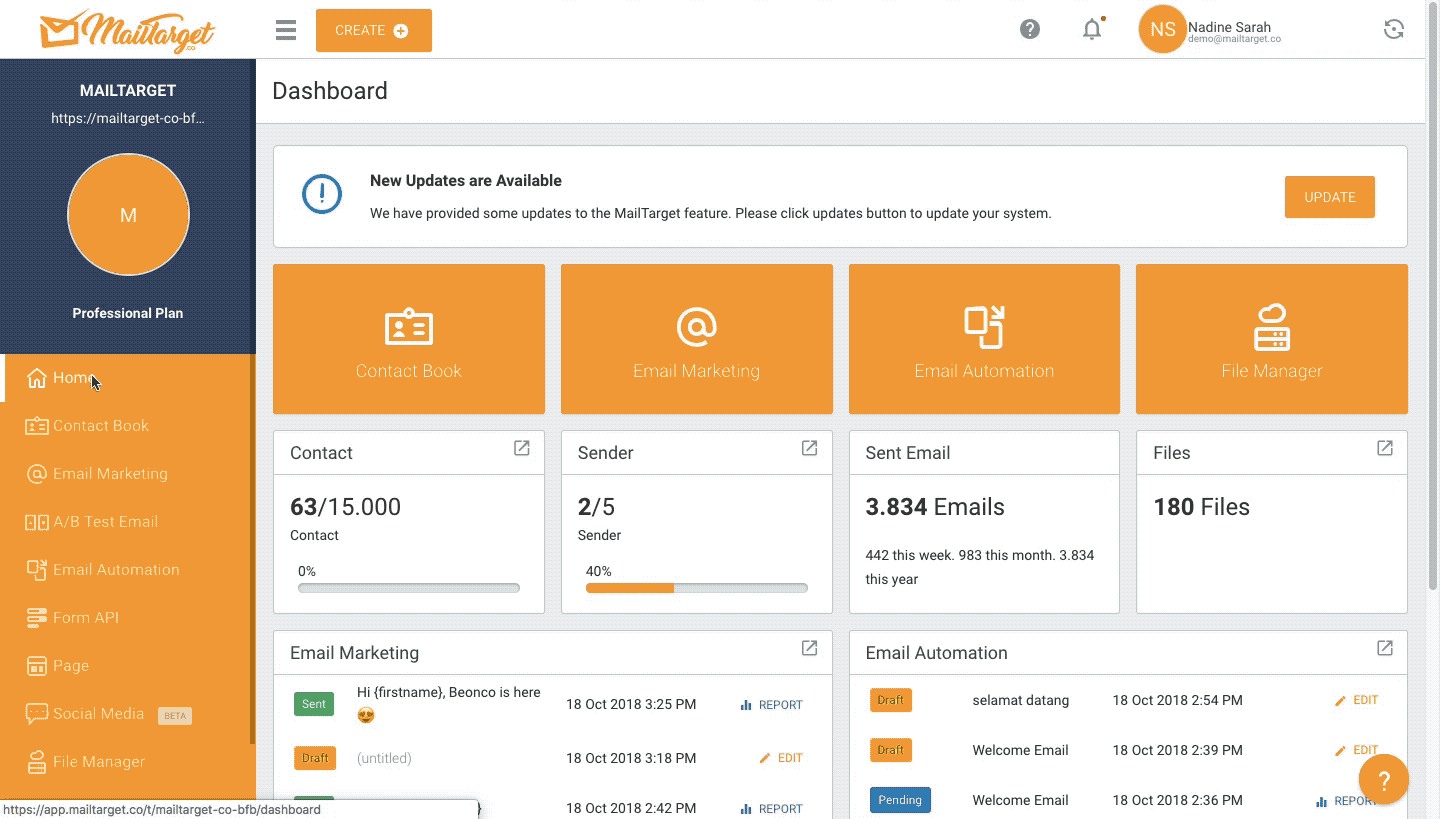Click the UPDATE button
The image size is (1440, 819).
(1330, 197)
